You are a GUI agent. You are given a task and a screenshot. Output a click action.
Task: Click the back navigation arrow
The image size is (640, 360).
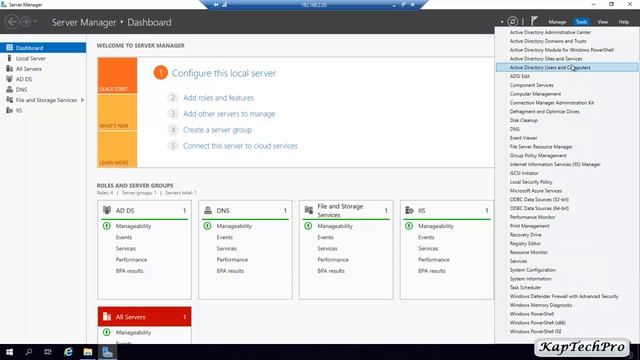click(12, 22)
